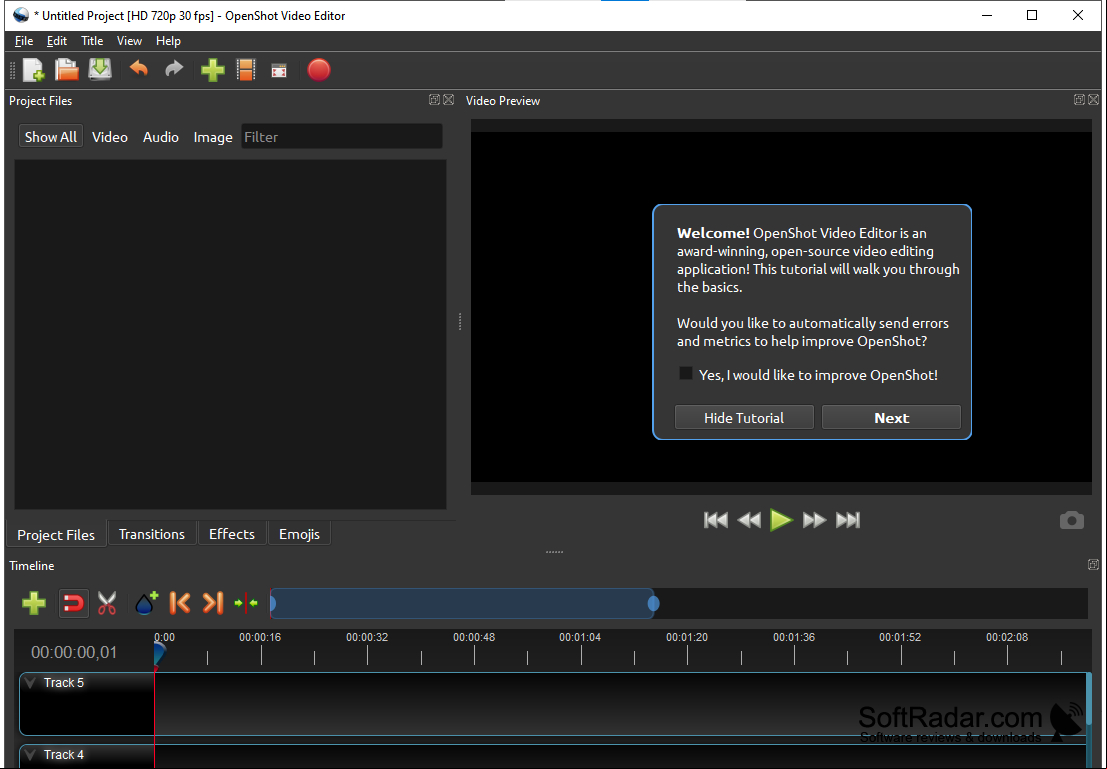1107x769 pixels.
Task: Click the orange Undo arrow
Action: pos(139,68)
